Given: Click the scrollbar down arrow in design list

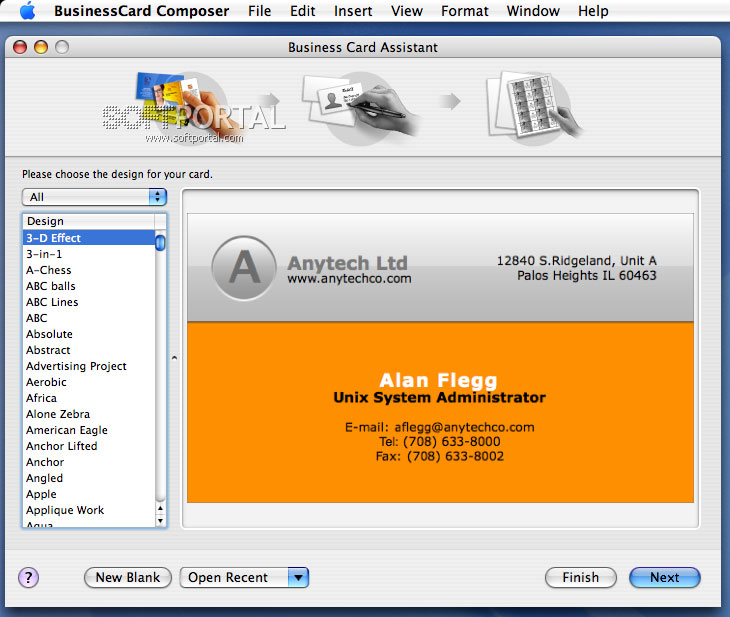Looking at the screenshot, I should coord(160,521).
